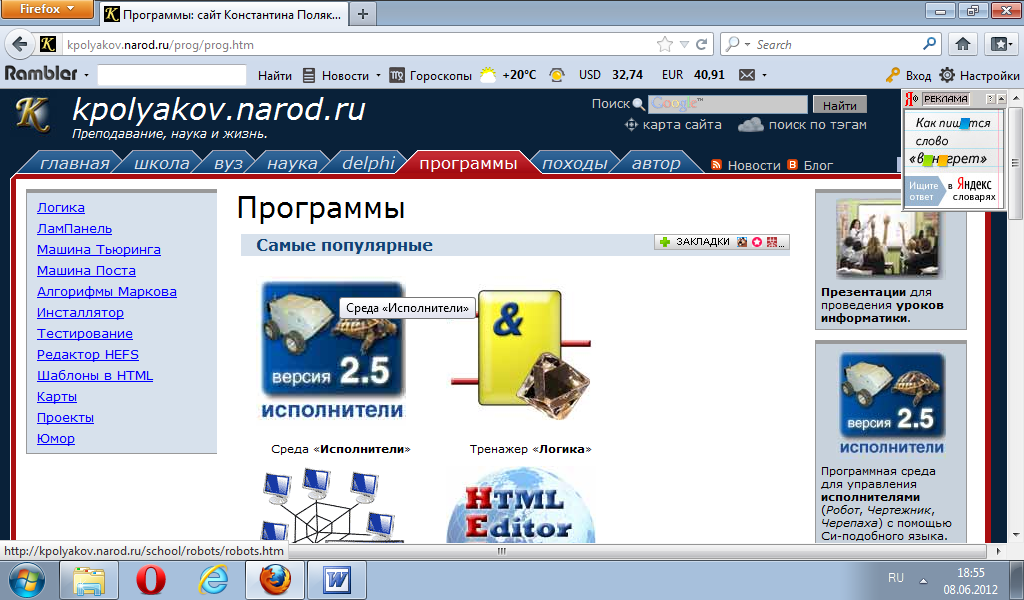
Task: Open the Алгорифмы Маркова link
Action: pos(106,291)
